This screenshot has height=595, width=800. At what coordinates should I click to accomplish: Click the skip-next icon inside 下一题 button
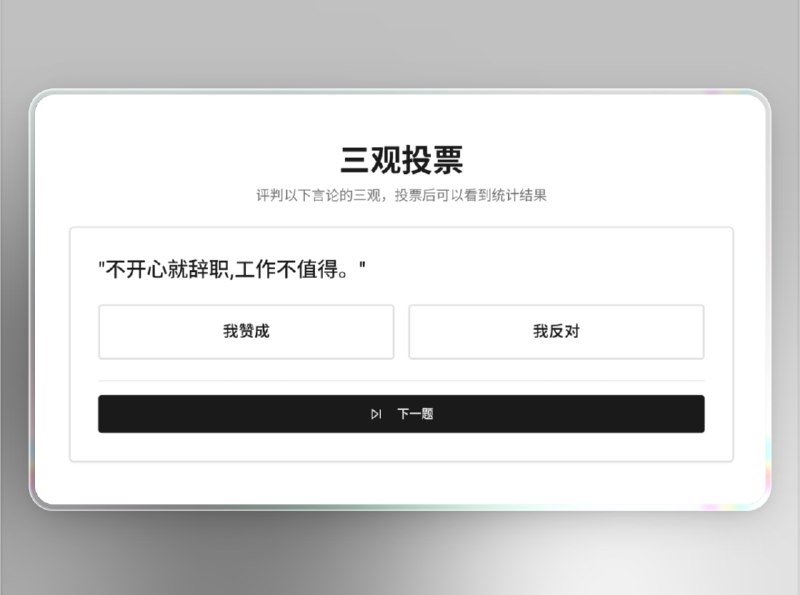click(x=376, y=413)
